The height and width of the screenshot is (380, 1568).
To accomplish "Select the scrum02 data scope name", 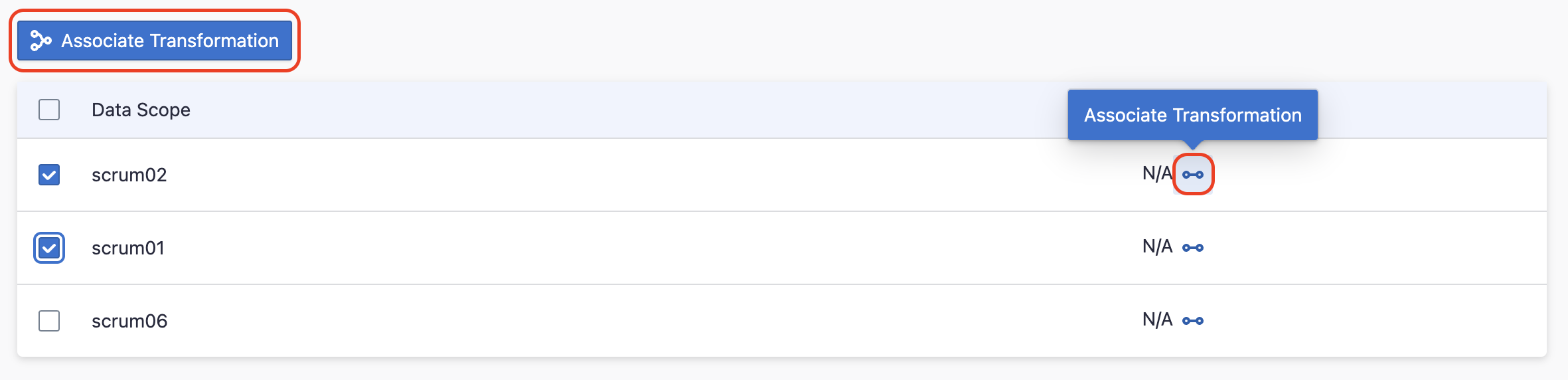I will (x=129, y=175).
